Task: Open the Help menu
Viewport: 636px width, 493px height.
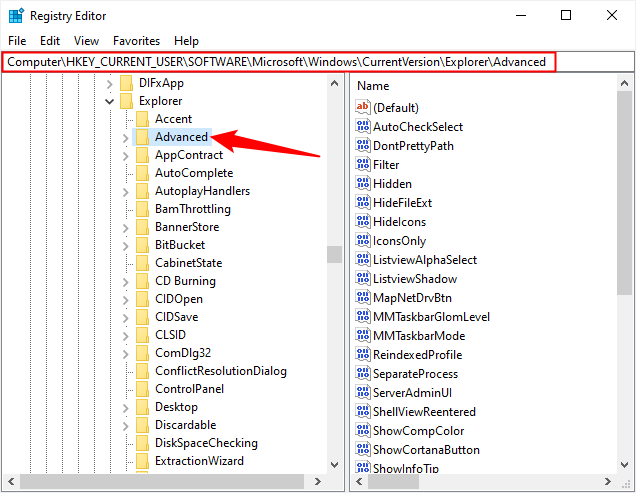Action: (x=187, y=41)
